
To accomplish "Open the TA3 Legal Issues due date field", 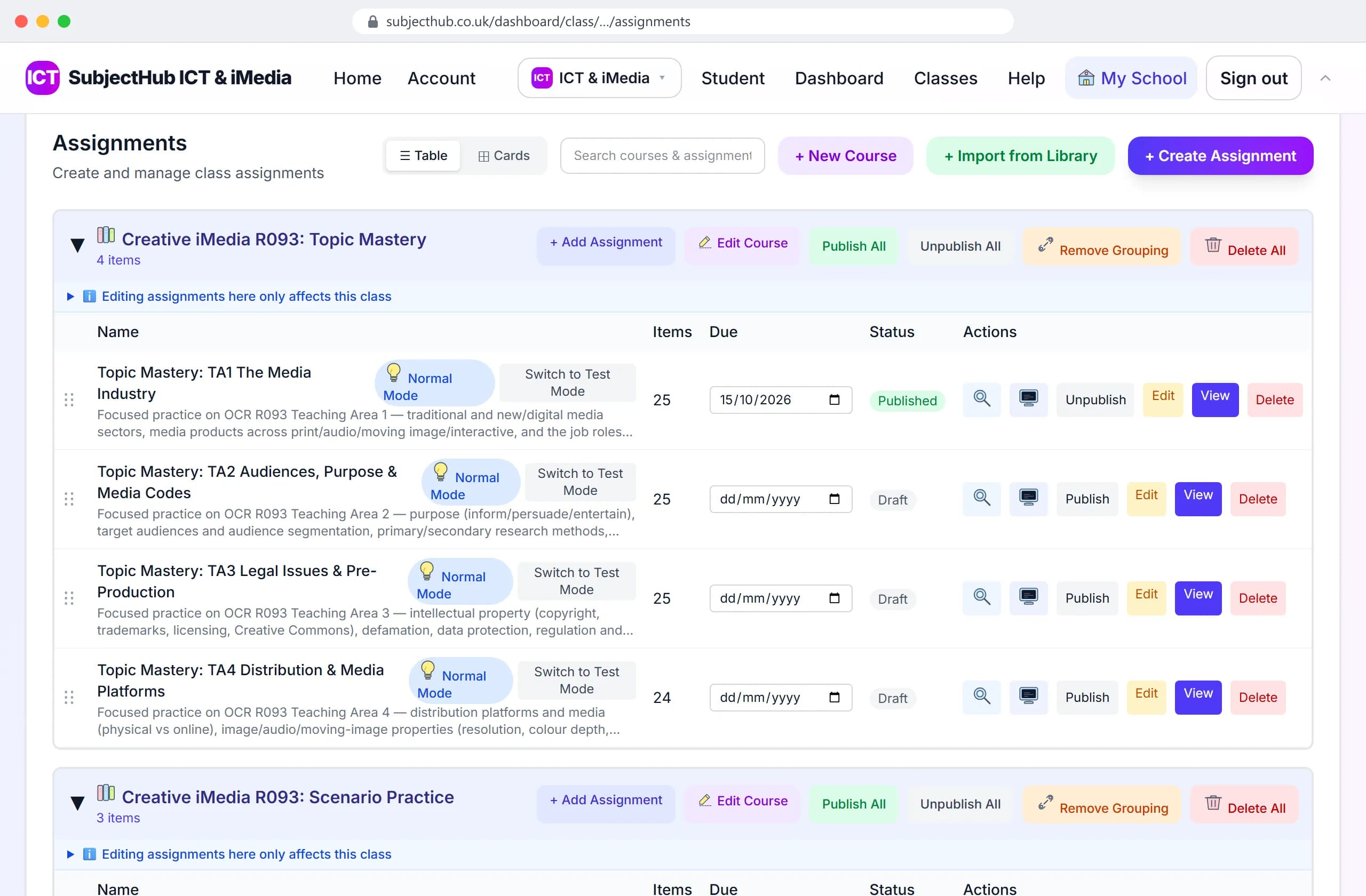I will coord(781,598).
